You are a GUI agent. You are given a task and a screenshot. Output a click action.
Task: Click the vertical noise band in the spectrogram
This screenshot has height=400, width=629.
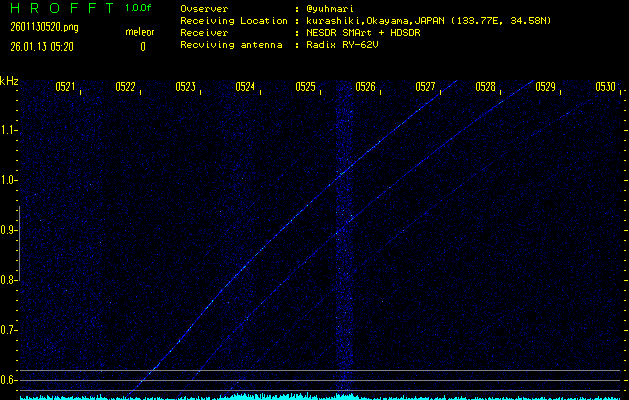(345, 240)
